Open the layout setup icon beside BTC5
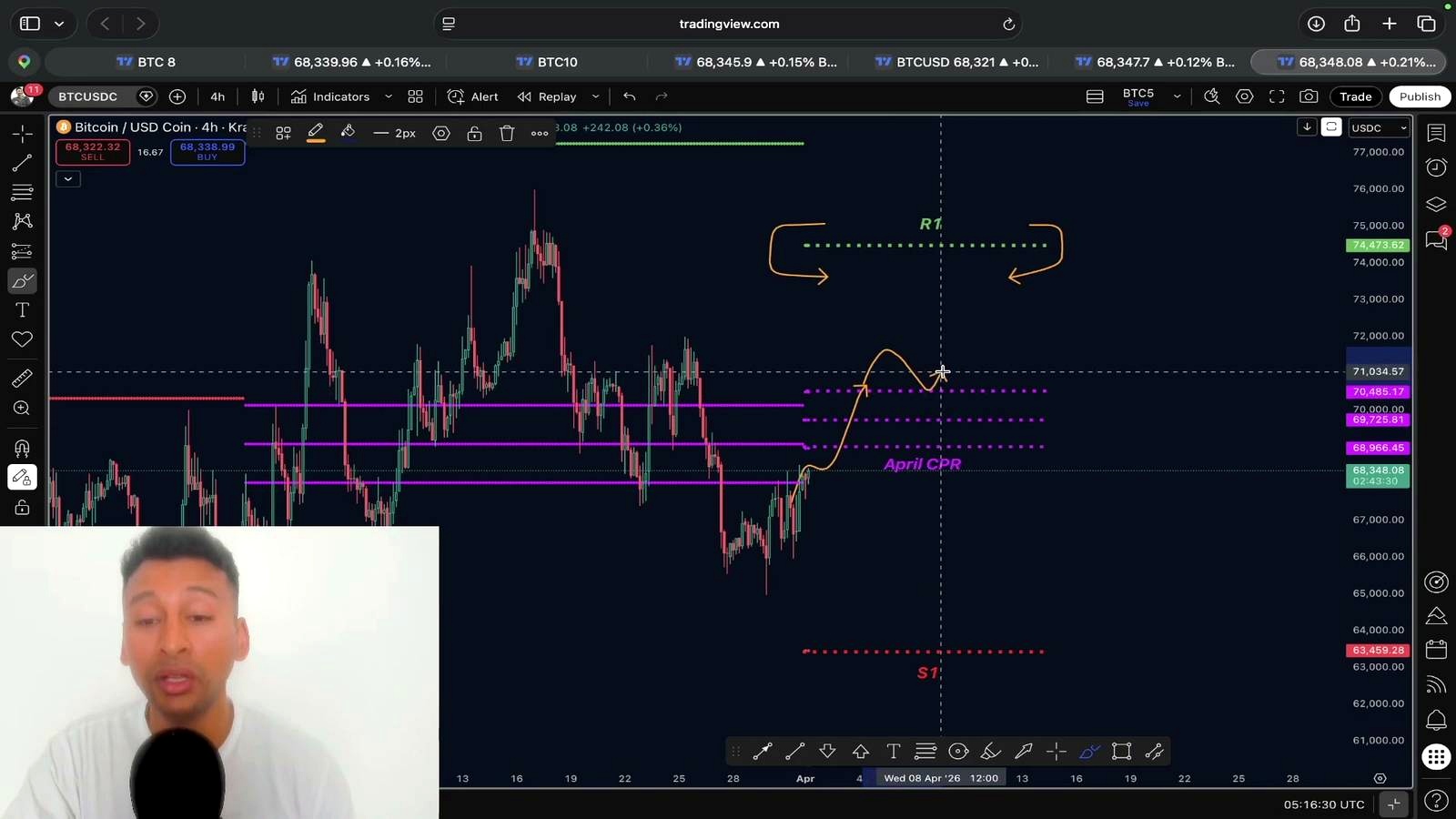The height and width of the screenshot is (819, 1456). 1095,96
